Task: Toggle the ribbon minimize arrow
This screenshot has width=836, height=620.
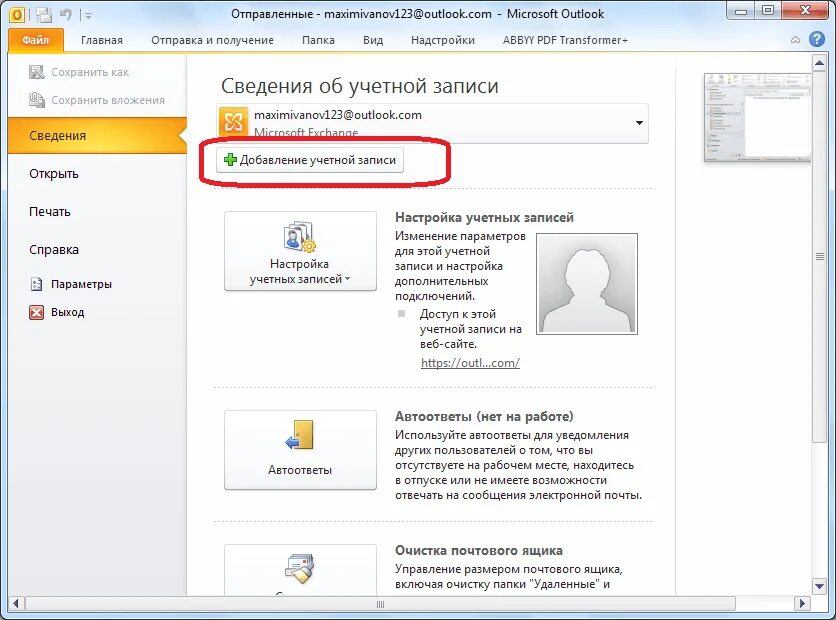Action: 795,40
